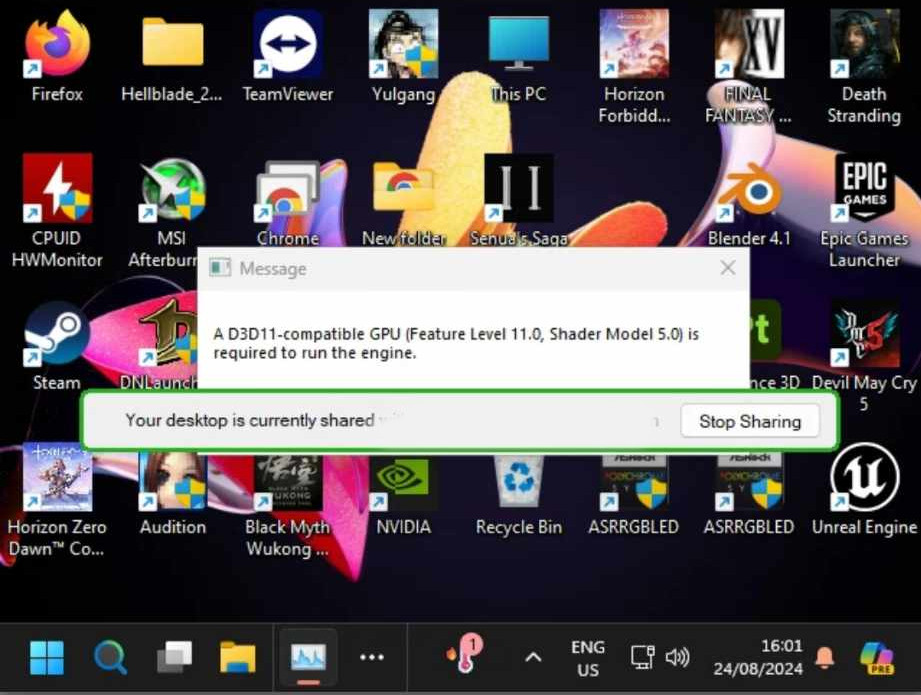Open the Hellblade_2 folder
The image size is (921, 695).
[x=172, y=56]
